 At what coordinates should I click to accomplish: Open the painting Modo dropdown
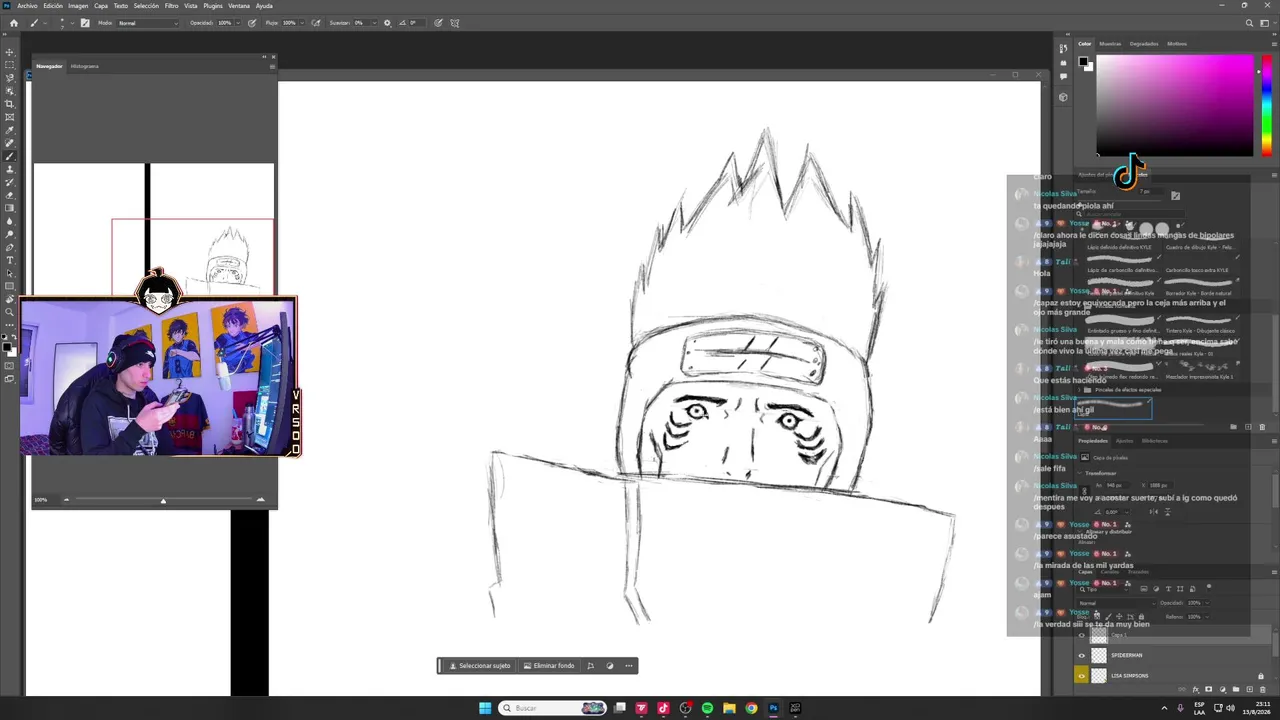147,23
